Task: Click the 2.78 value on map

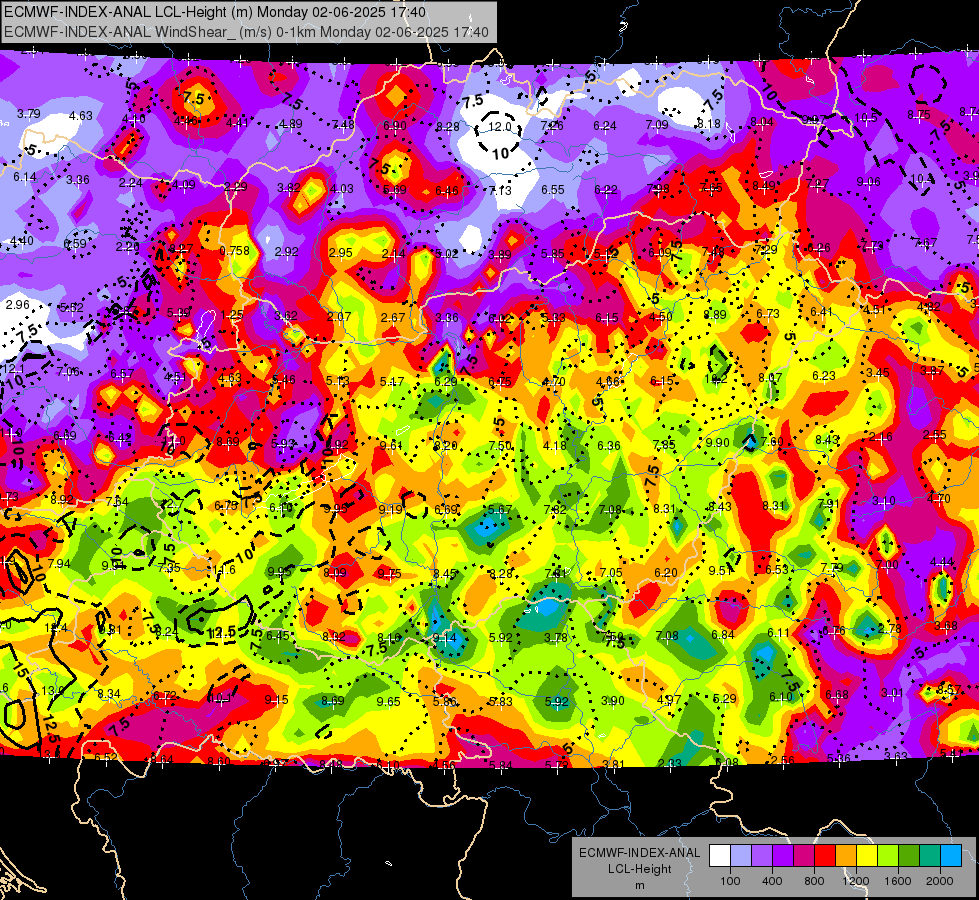Action: click(x=890, y=628)
